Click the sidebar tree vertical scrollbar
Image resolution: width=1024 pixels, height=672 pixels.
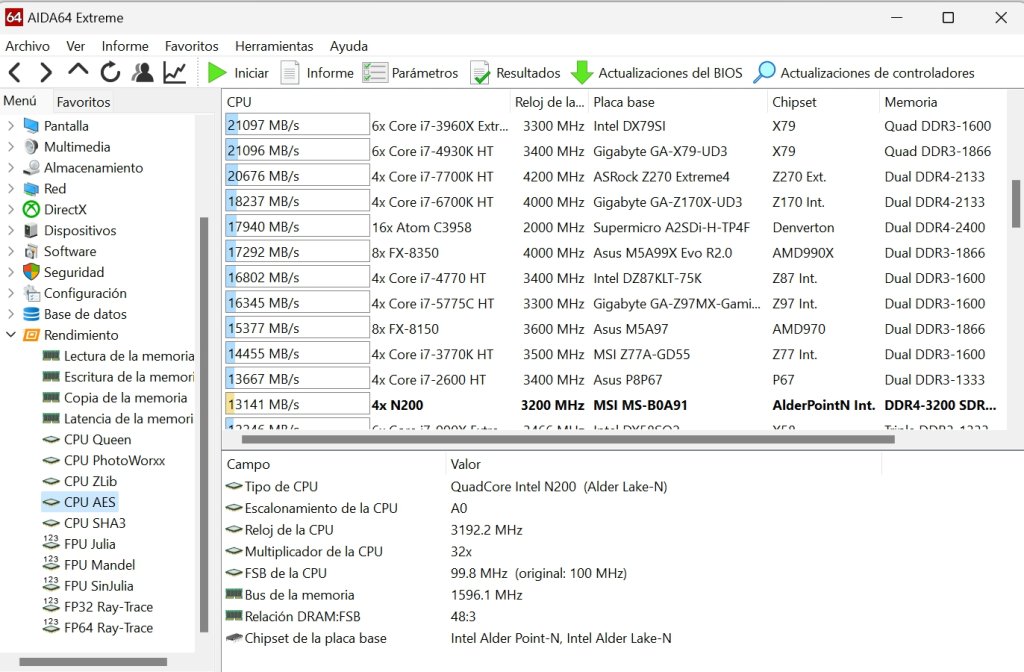pyautogui.click(x=204, y=424)
